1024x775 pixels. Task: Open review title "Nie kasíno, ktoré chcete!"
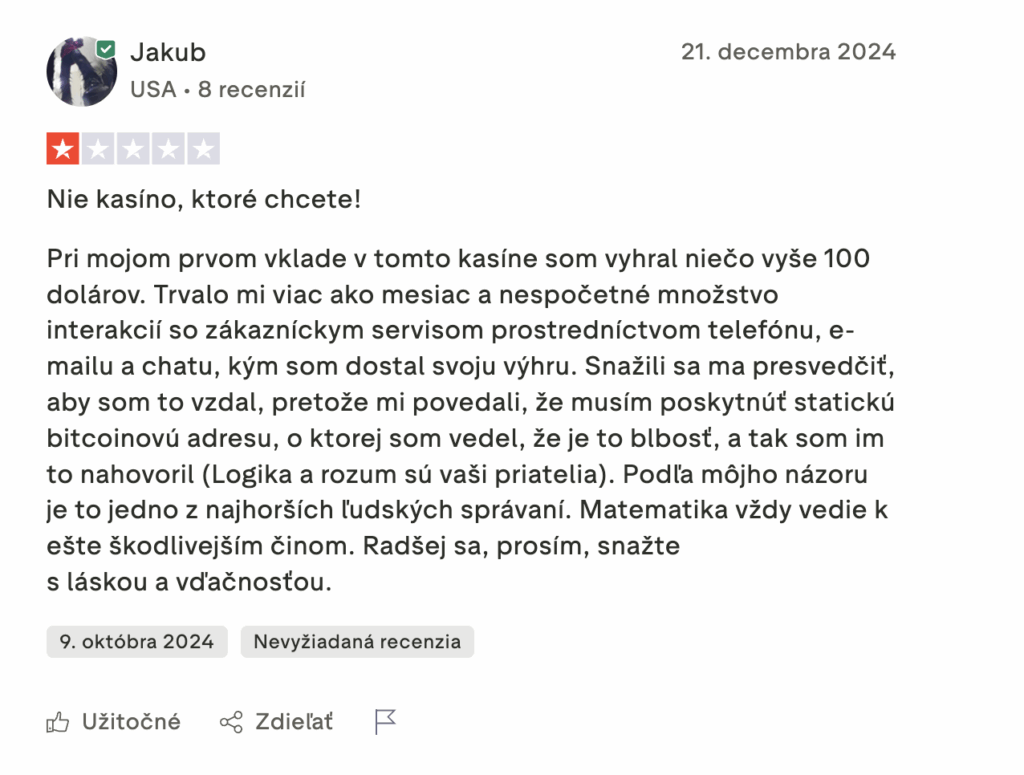204,199
